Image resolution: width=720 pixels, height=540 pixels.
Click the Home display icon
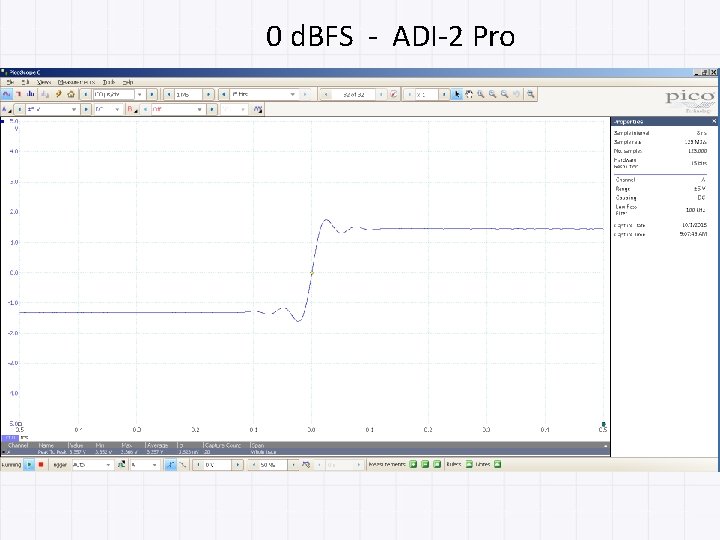pyautogui.click(x=71, y=94)
